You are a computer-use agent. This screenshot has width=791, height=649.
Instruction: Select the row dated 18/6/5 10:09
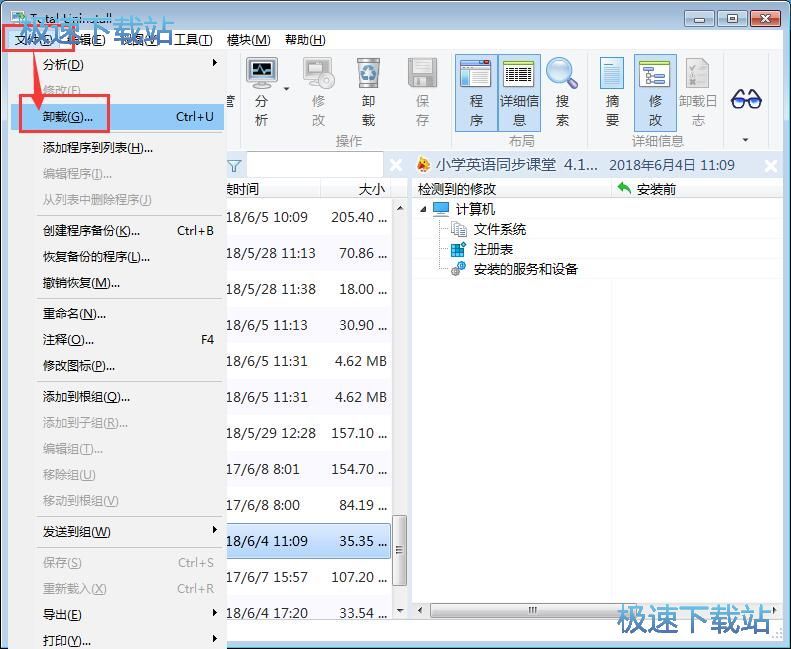click(309, 217)
